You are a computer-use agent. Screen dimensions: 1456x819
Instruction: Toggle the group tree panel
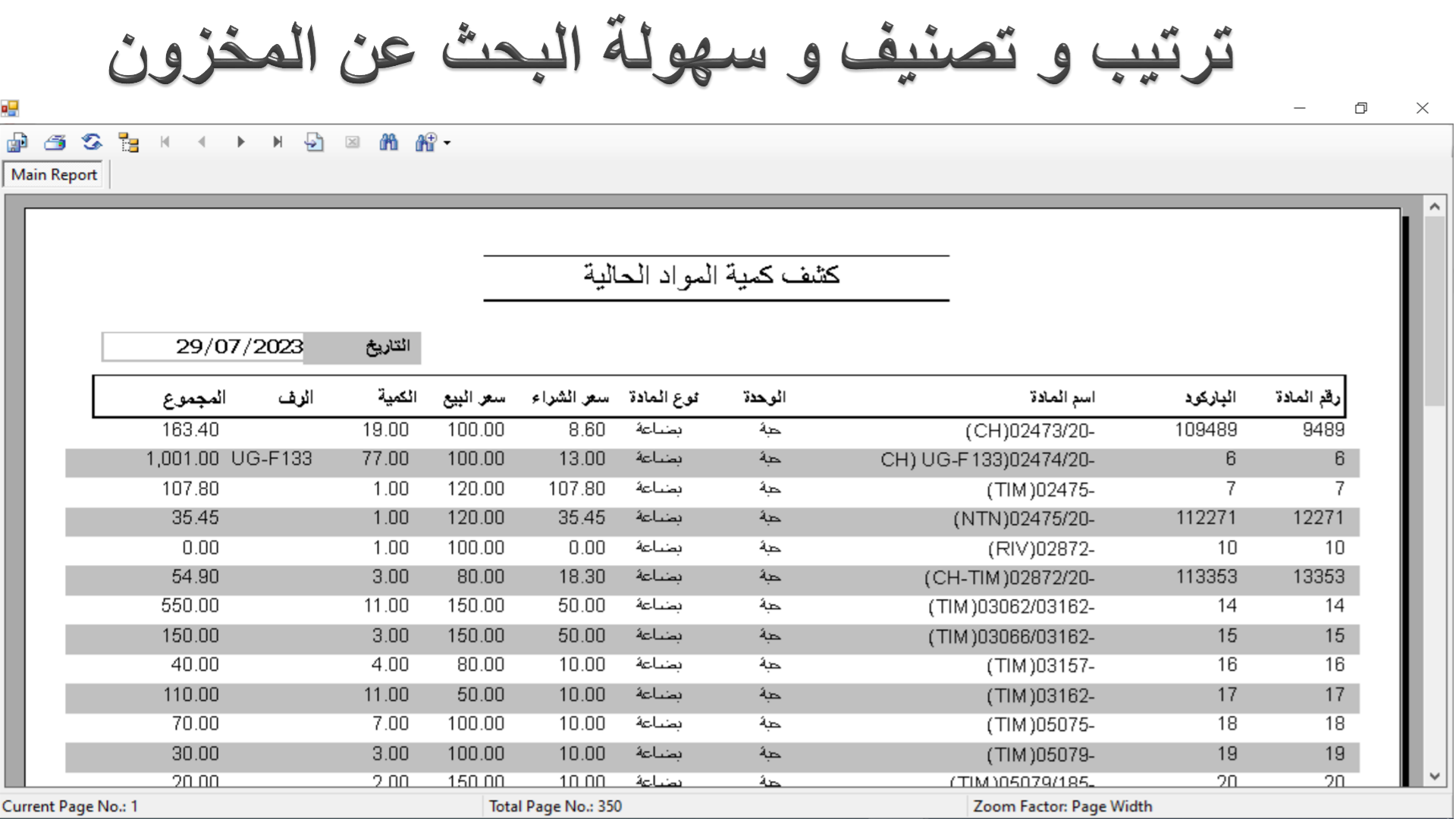click(x=129, y=142)
